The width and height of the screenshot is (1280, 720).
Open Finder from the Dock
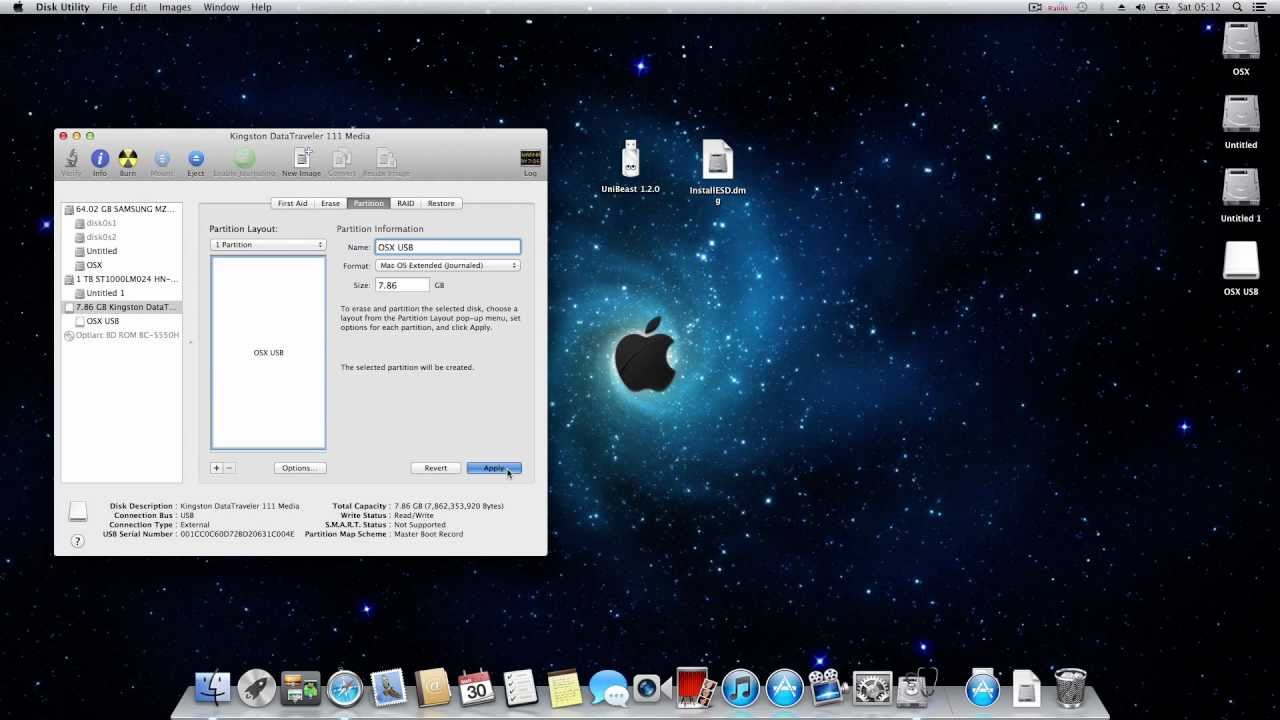click(213, 688)
